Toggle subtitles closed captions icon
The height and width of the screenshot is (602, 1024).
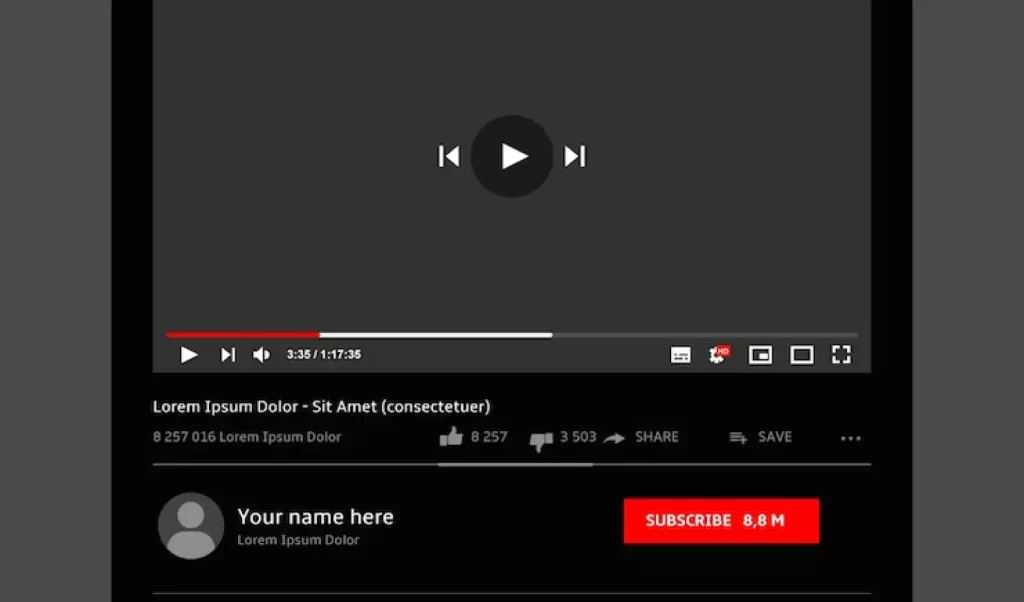point(680,355)
